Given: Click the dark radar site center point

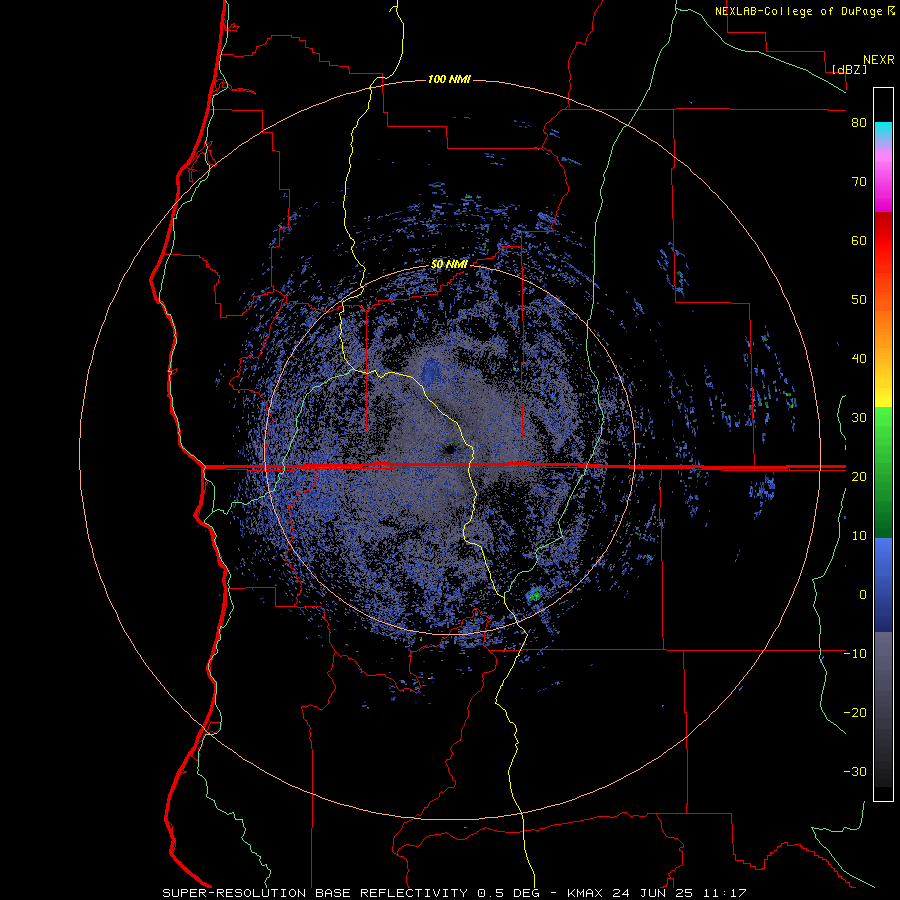Looking at the screenshot, I should (449, 449).
